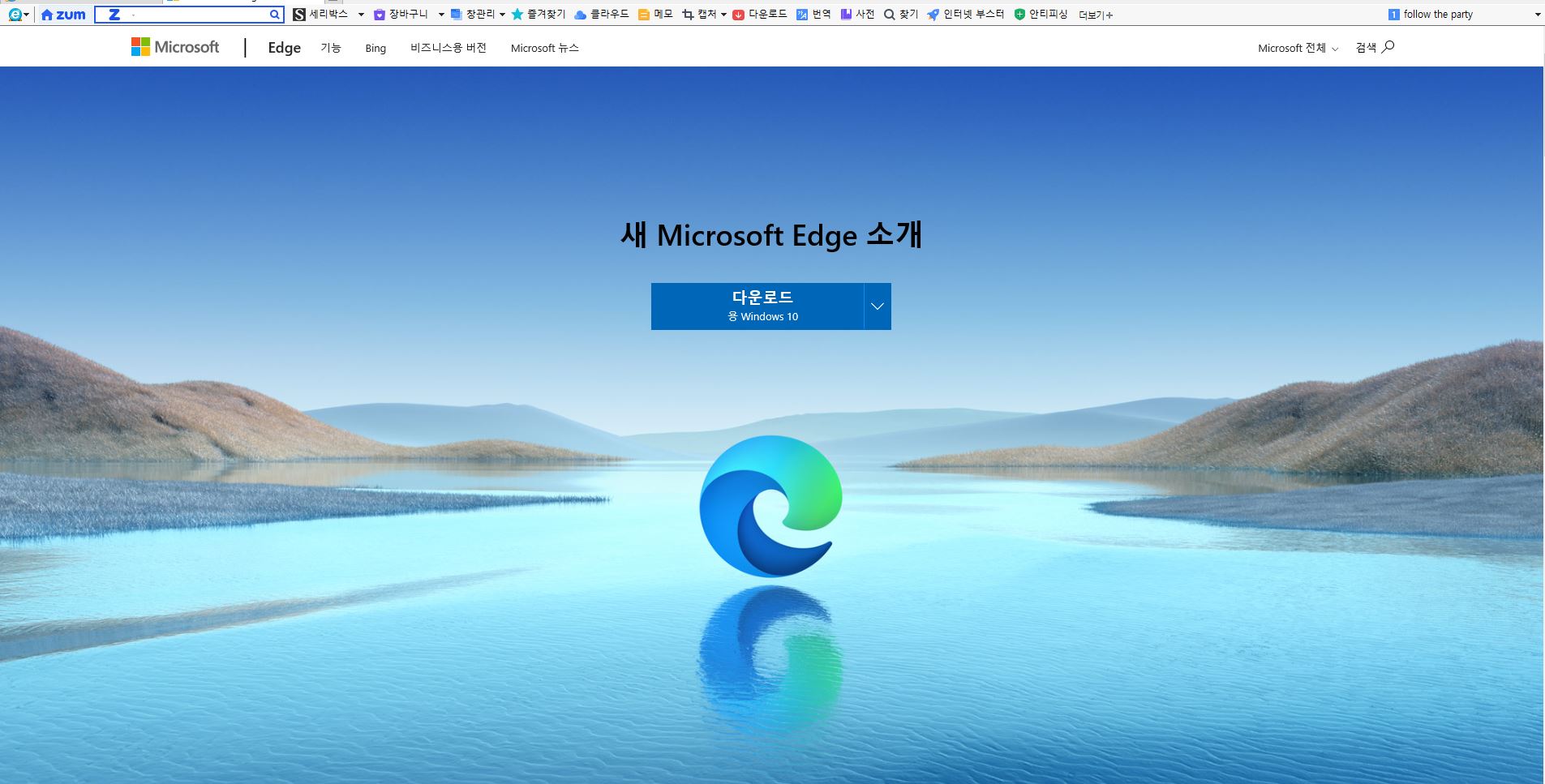Click the 'follow the party' notification item
Viewport: 1545px width, 784px height.
click(1431, 15)
